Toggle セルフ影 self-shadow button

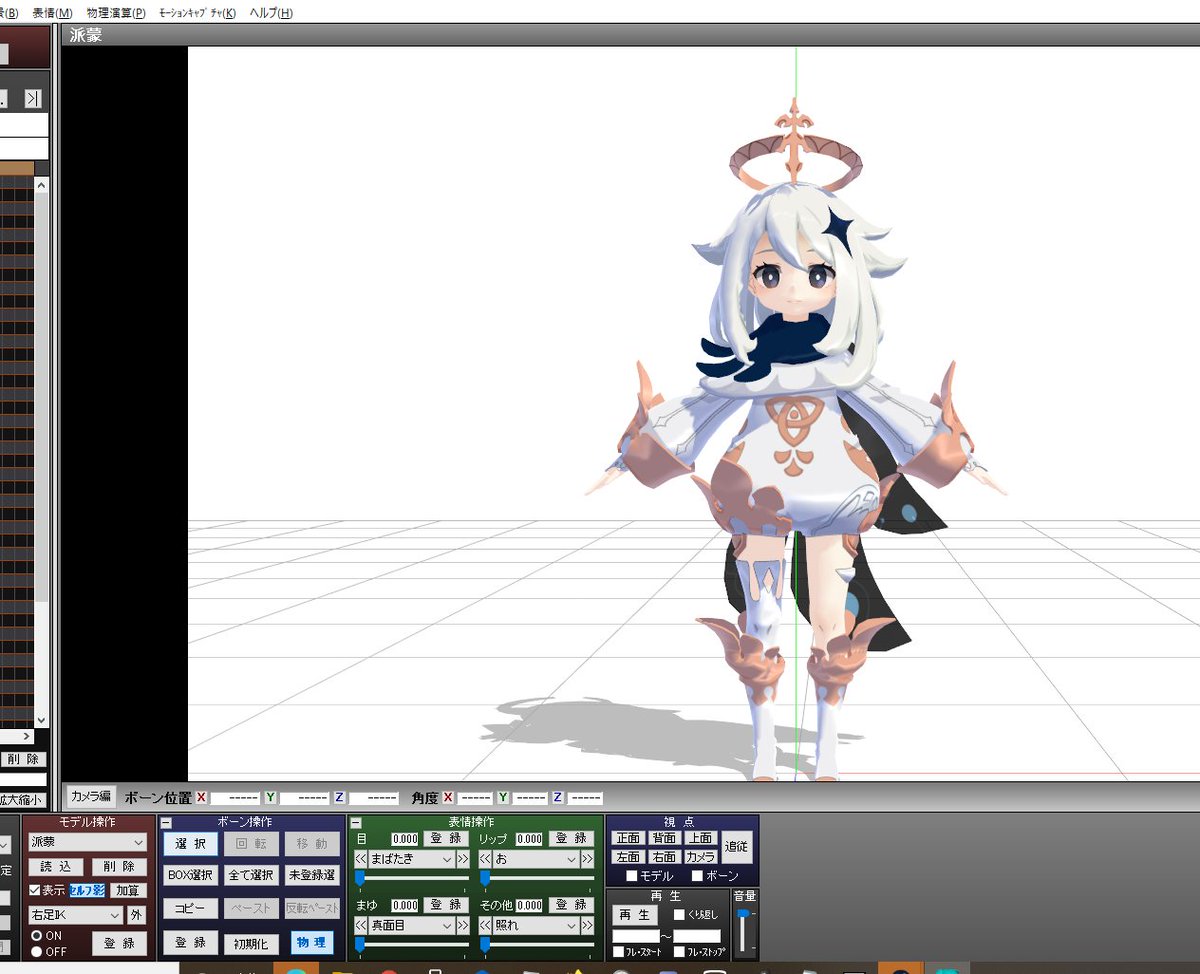[87, 890]
